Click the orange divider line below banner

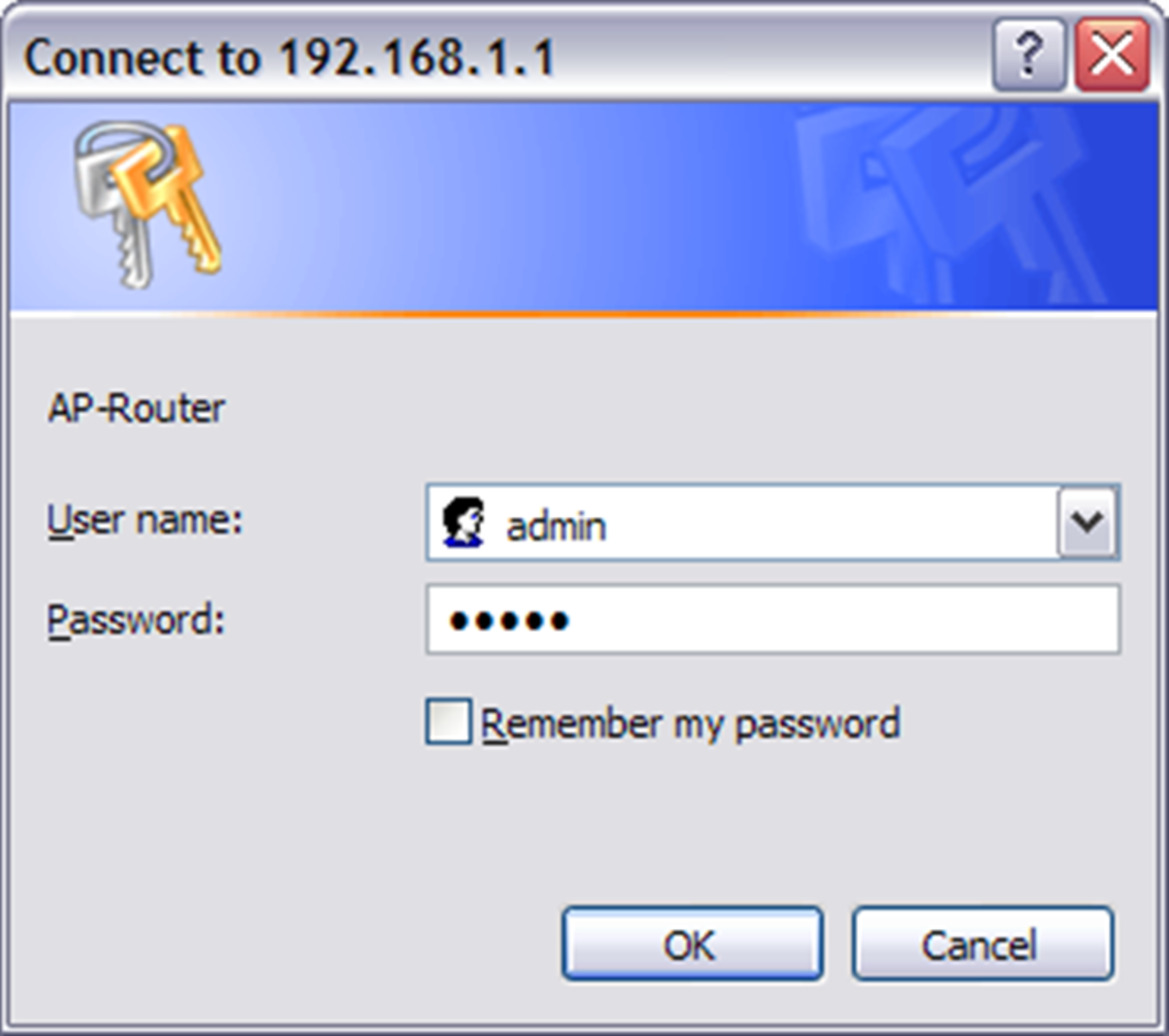(583, 315)
